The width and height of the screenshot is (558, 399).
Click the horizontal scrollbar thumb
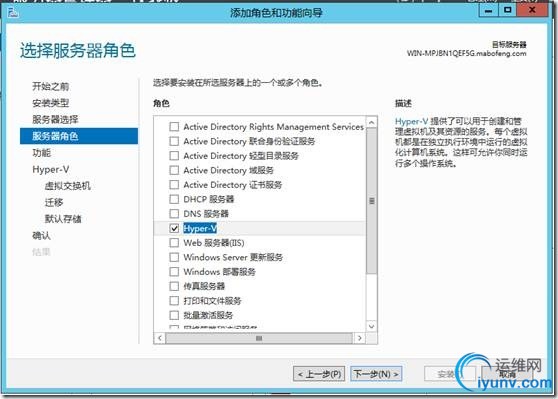pos(259,338)
